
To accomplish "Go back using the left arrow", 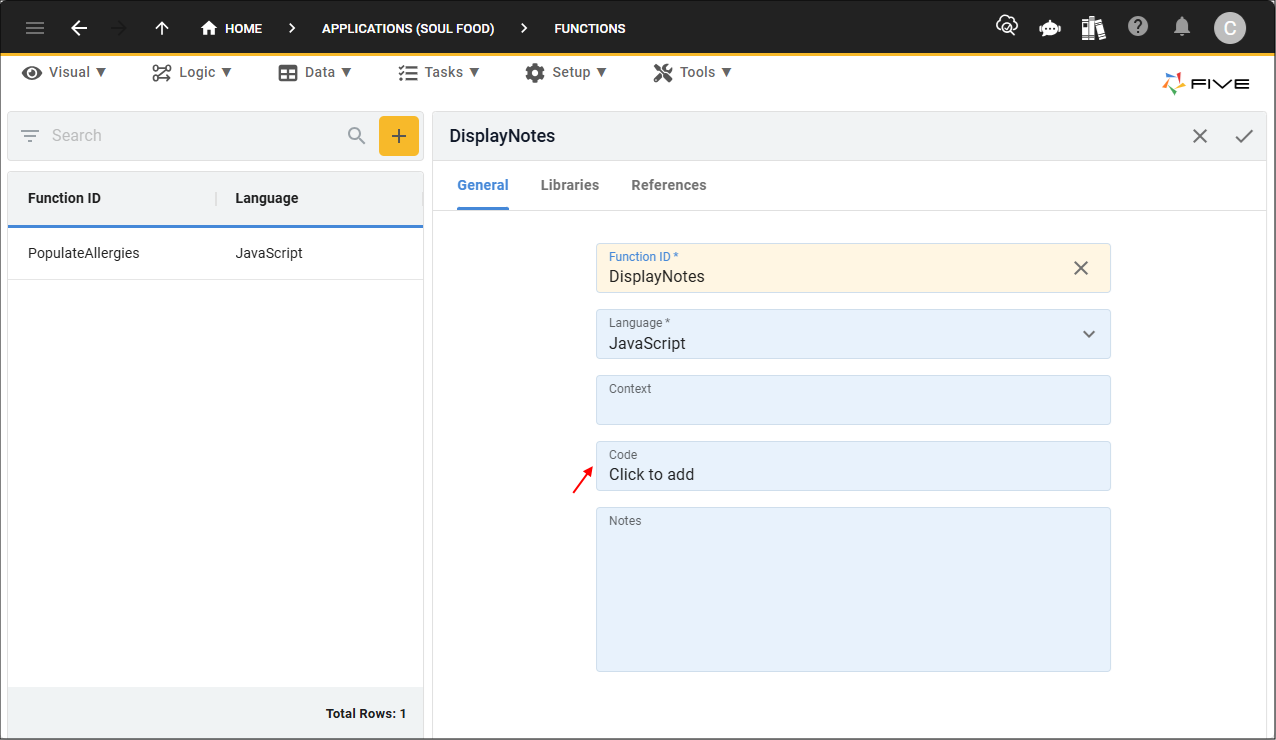I will coord(79,28).
